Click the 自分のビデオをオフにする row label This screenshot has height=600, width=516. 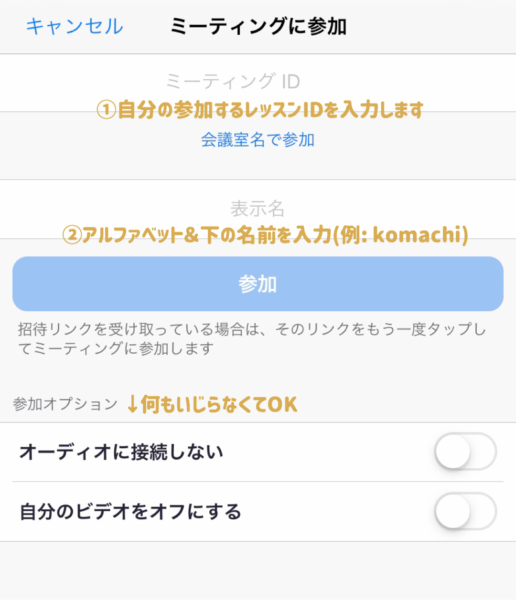click(131, 511)
